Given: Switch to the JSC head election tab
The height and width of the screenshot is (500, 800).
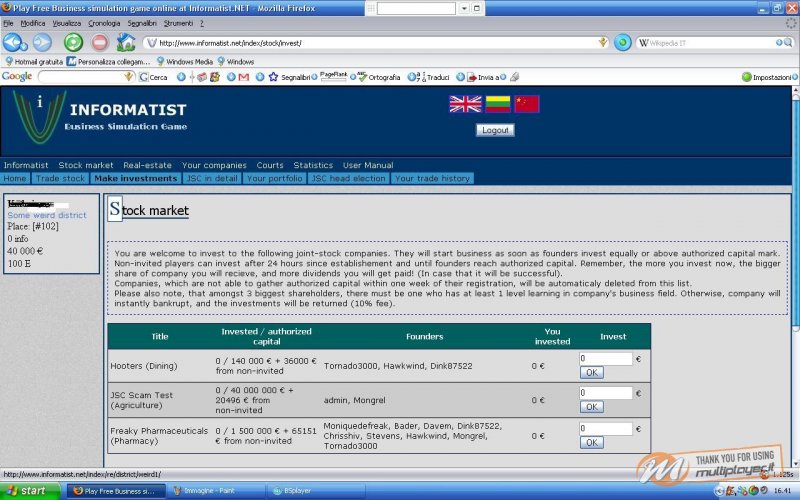Looking at the screenshot, I should [348, 179].
